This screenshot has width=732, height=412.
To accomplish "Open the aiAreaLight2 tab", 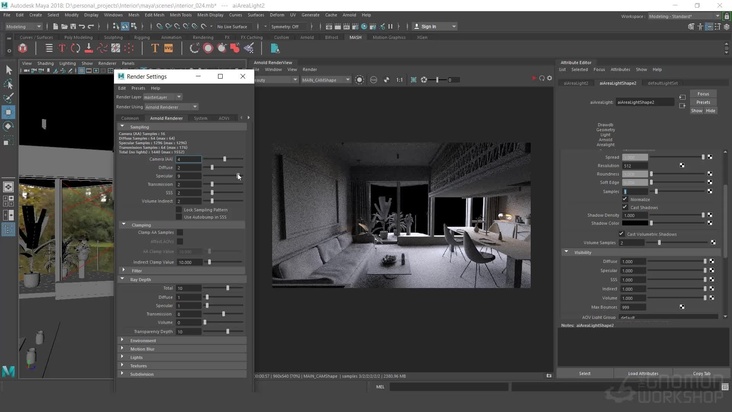I will point(576,83).
